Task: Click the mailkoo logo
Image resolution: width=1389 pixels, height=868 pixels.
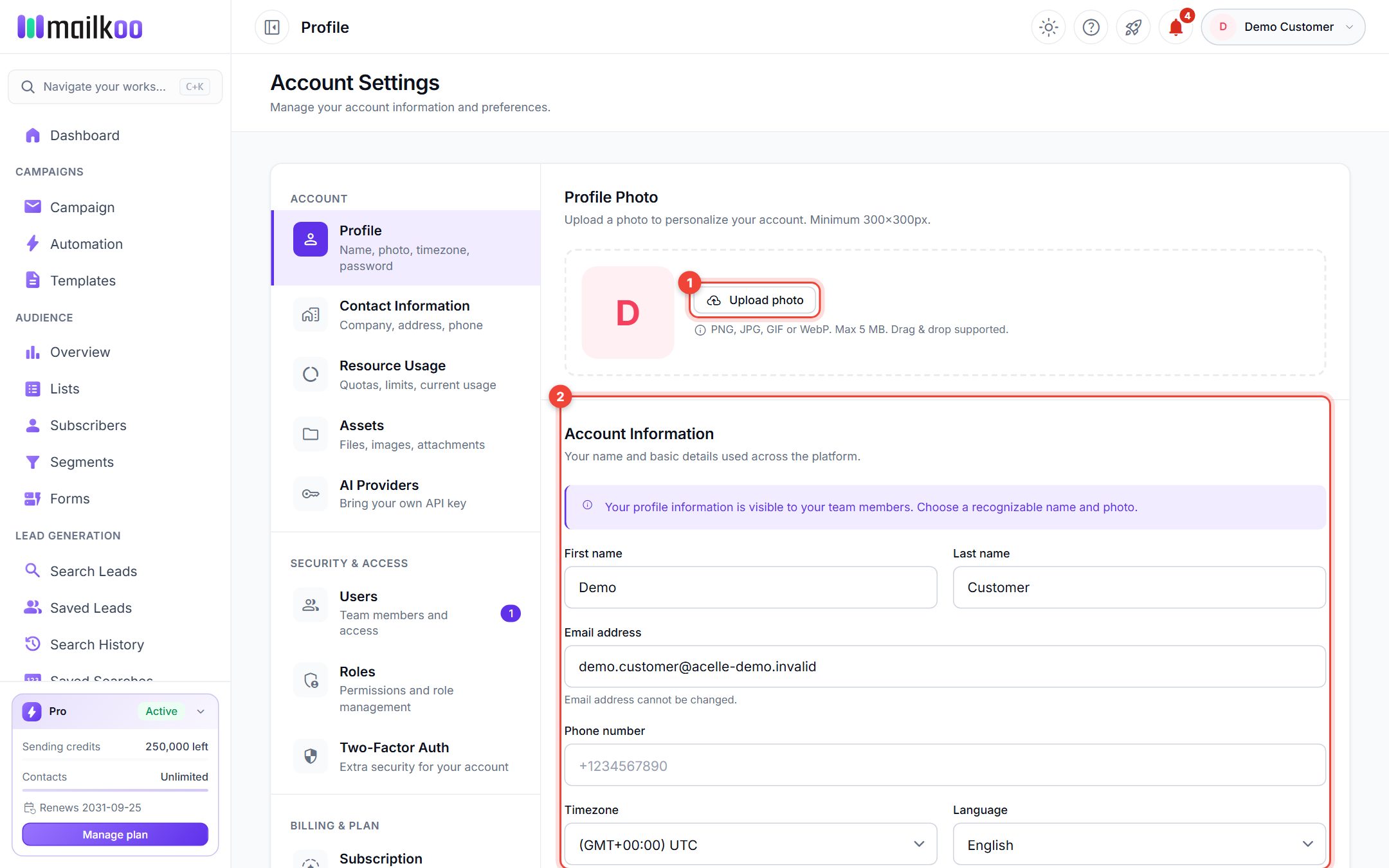Action: tap(80, 27)
